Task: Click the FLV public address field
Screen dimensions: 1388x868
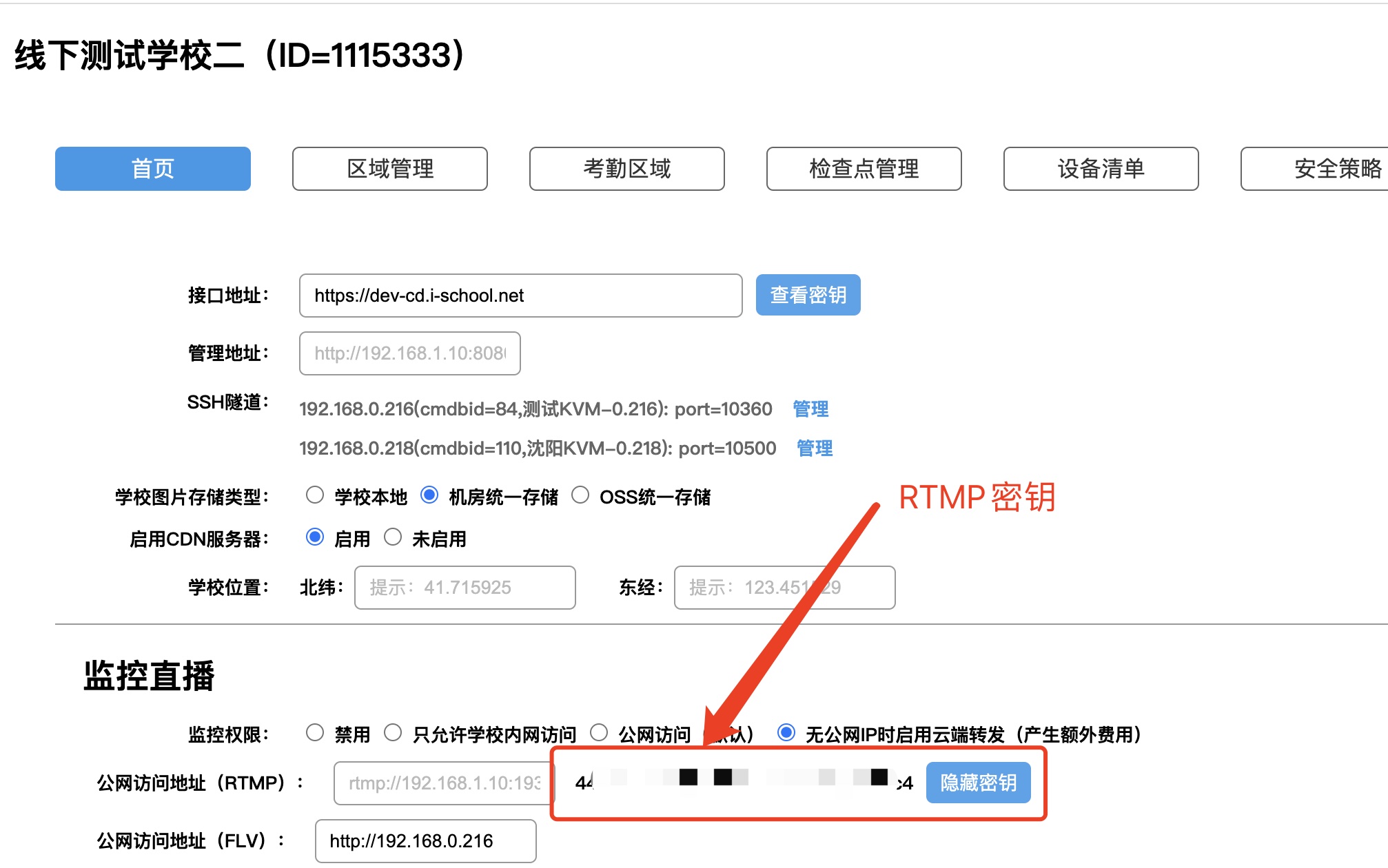Action: point(425,841)
